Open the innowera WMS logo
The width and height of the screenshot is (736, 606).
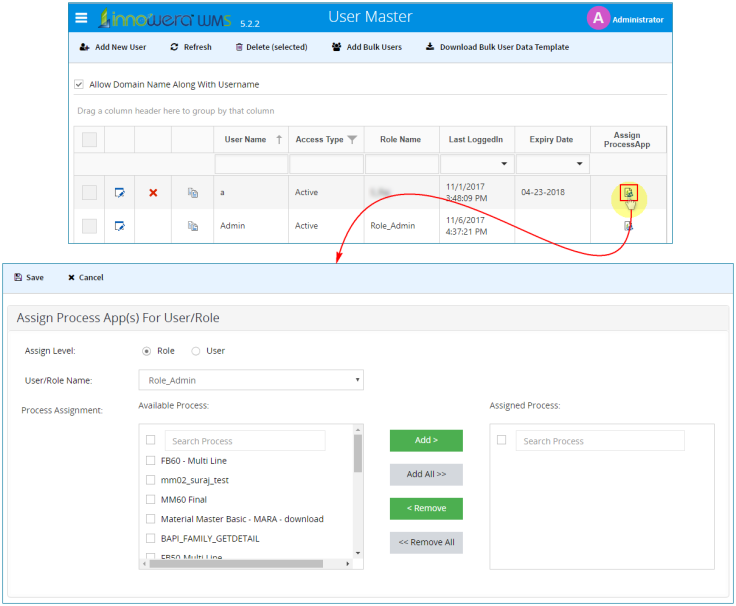165,18
